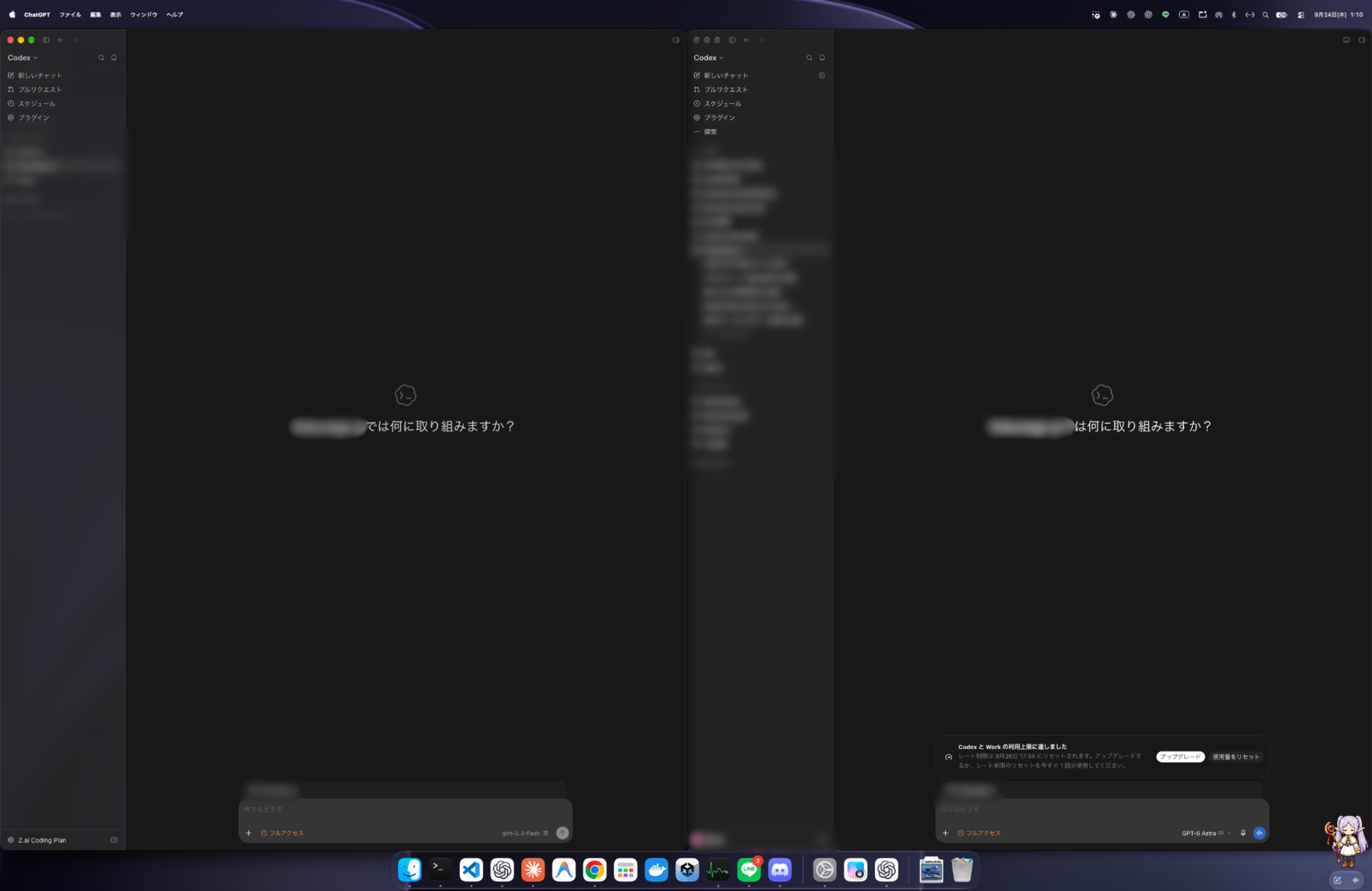Screen dimensions: 1372x891
Task: Click the 何でもどうぞ input field in left window
Action: pos(404,810)
